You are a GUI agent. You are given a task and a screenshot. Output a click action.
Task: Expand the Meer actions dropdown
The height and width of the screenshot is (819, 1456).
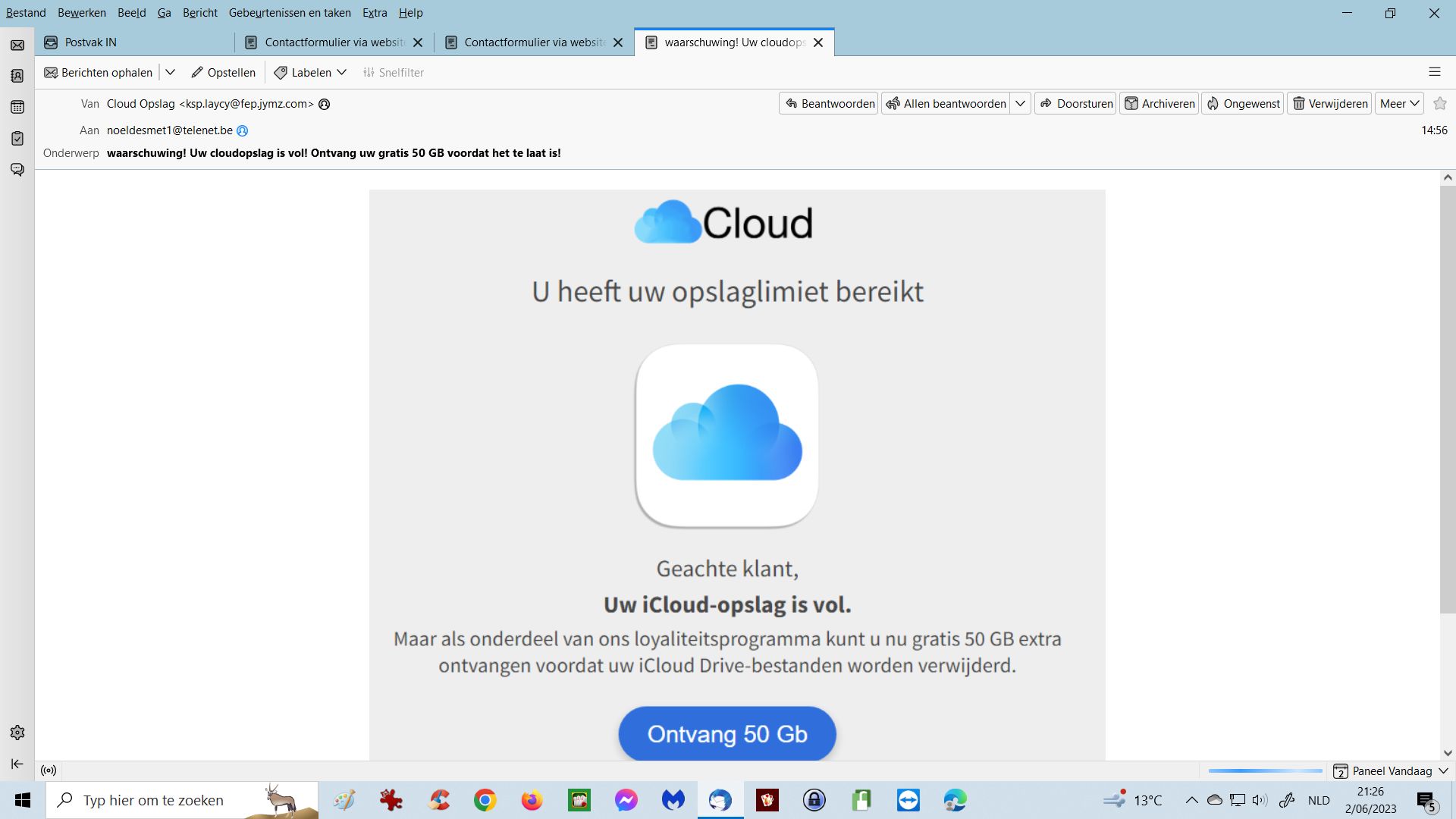click(x=1399, y=103)
